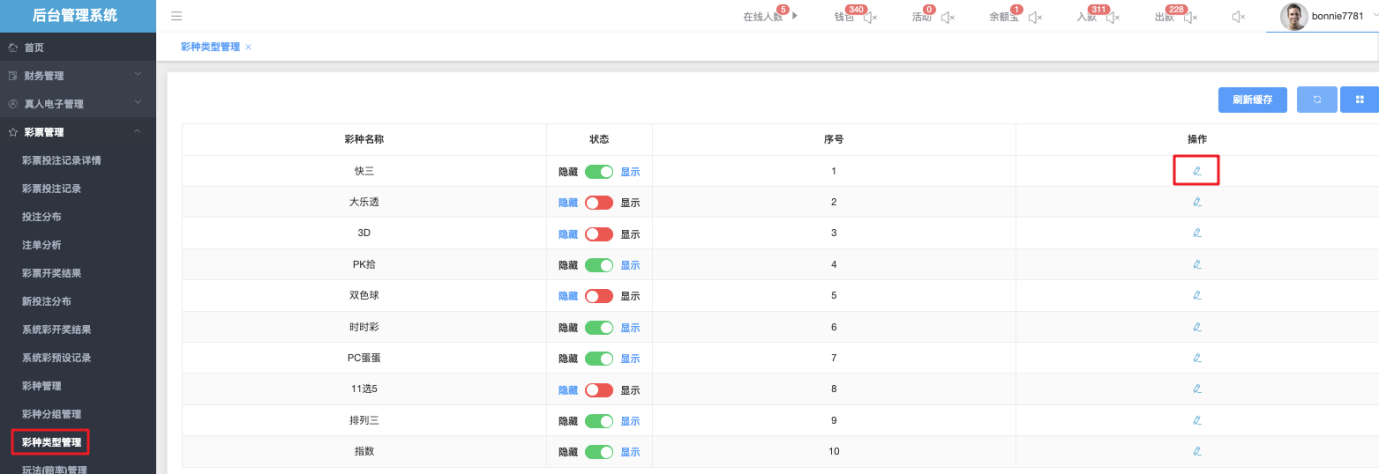Open edit for PK拾 lottery type

click(x=1196, y=264)
